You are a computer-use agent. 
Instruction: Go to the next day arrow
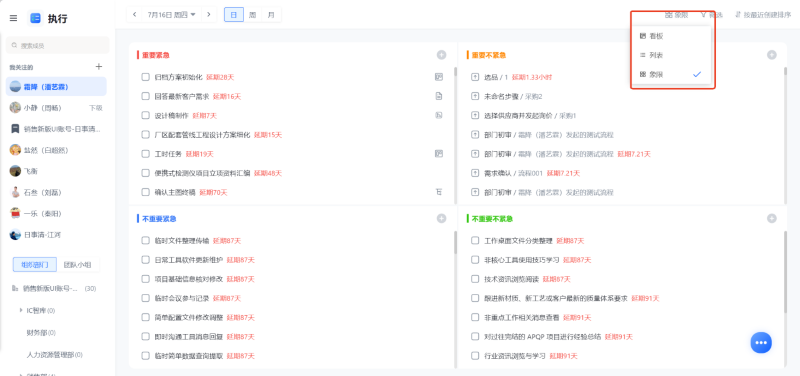[208, 15]
